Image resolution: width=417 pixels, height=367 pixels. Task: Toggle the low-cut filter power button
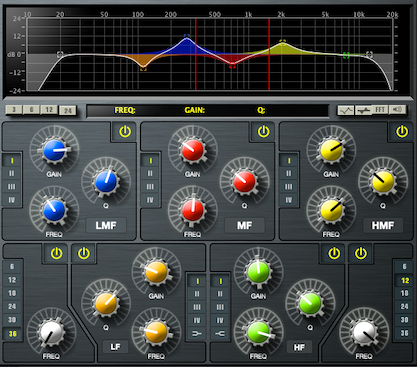(56, 254)
